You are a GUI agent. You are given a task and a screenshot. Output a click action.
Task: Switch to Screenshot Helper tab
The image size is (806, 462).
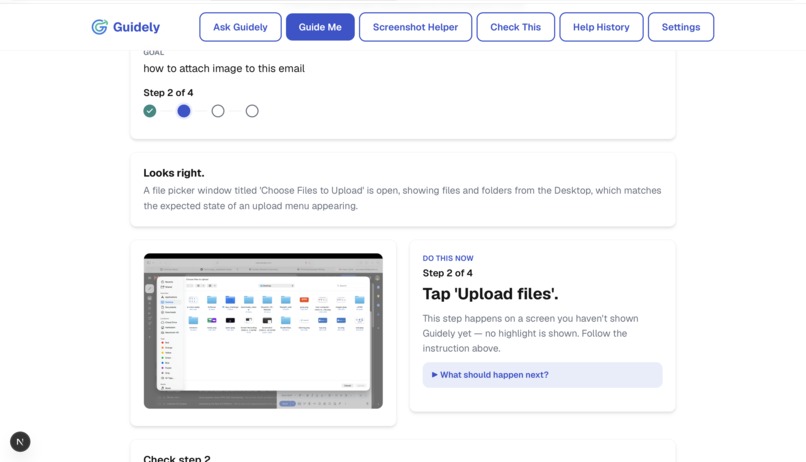point(415,27)
